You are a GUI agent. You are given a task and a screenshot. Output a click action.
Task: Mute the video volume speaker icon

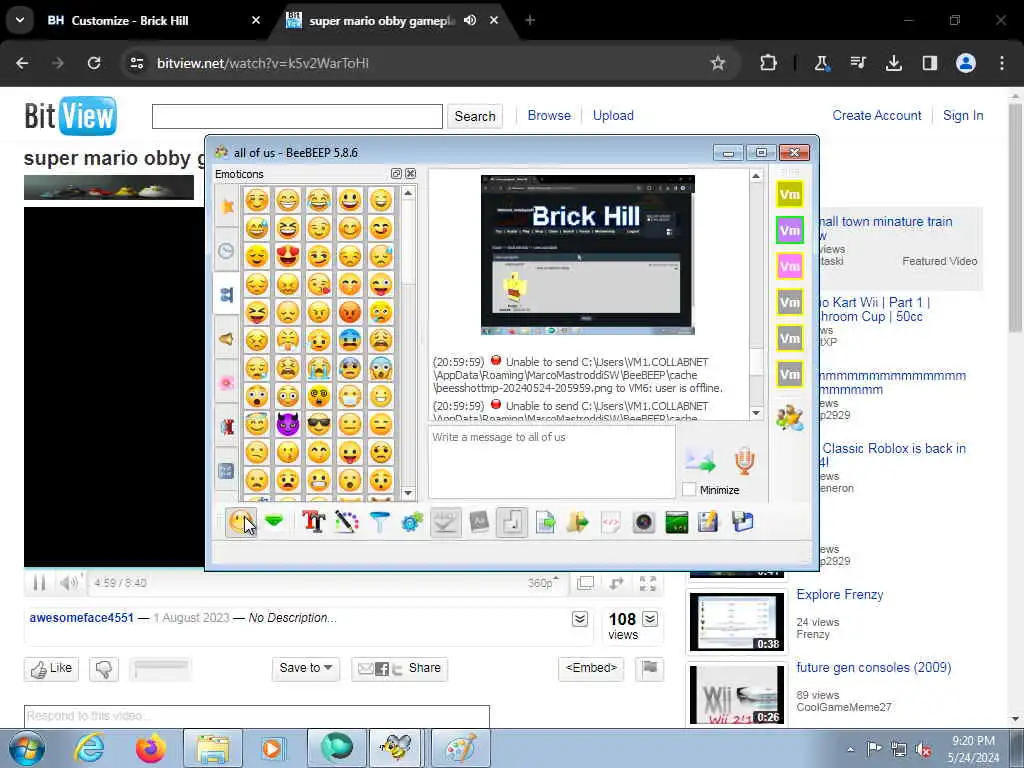click(x=69, y=583)
